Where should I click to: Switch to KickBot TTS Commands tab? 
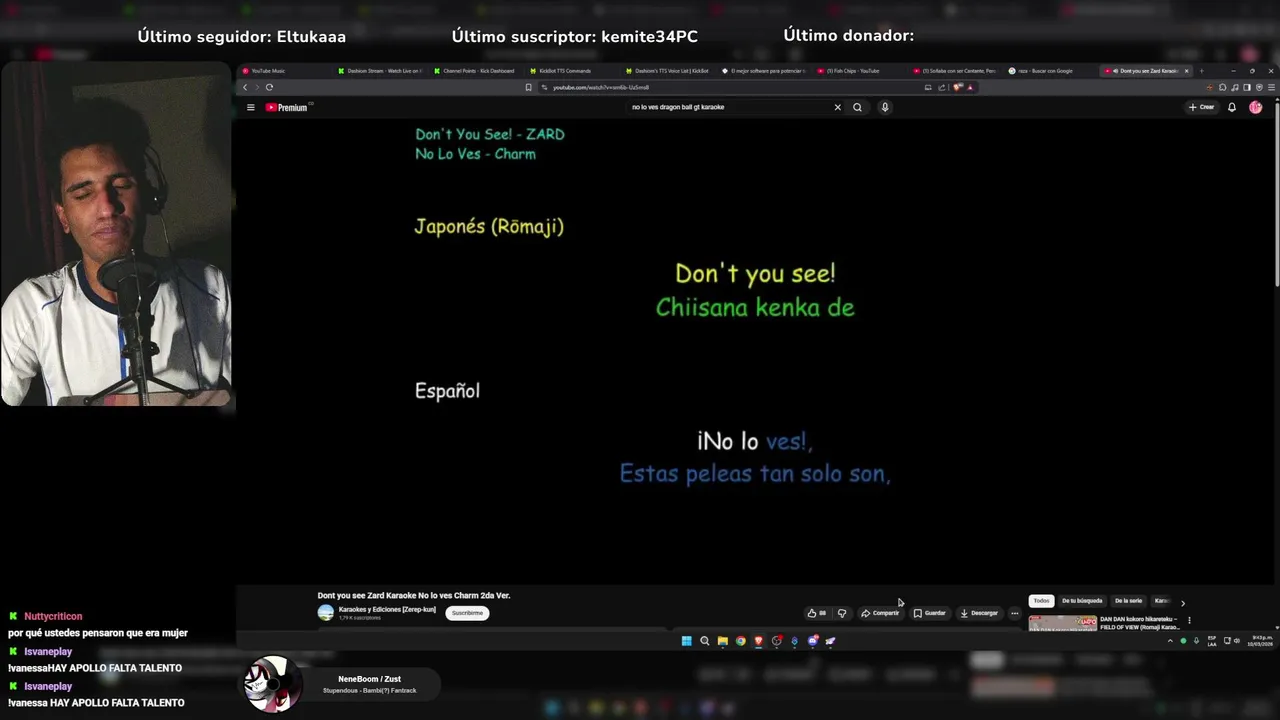click(565, 71)
